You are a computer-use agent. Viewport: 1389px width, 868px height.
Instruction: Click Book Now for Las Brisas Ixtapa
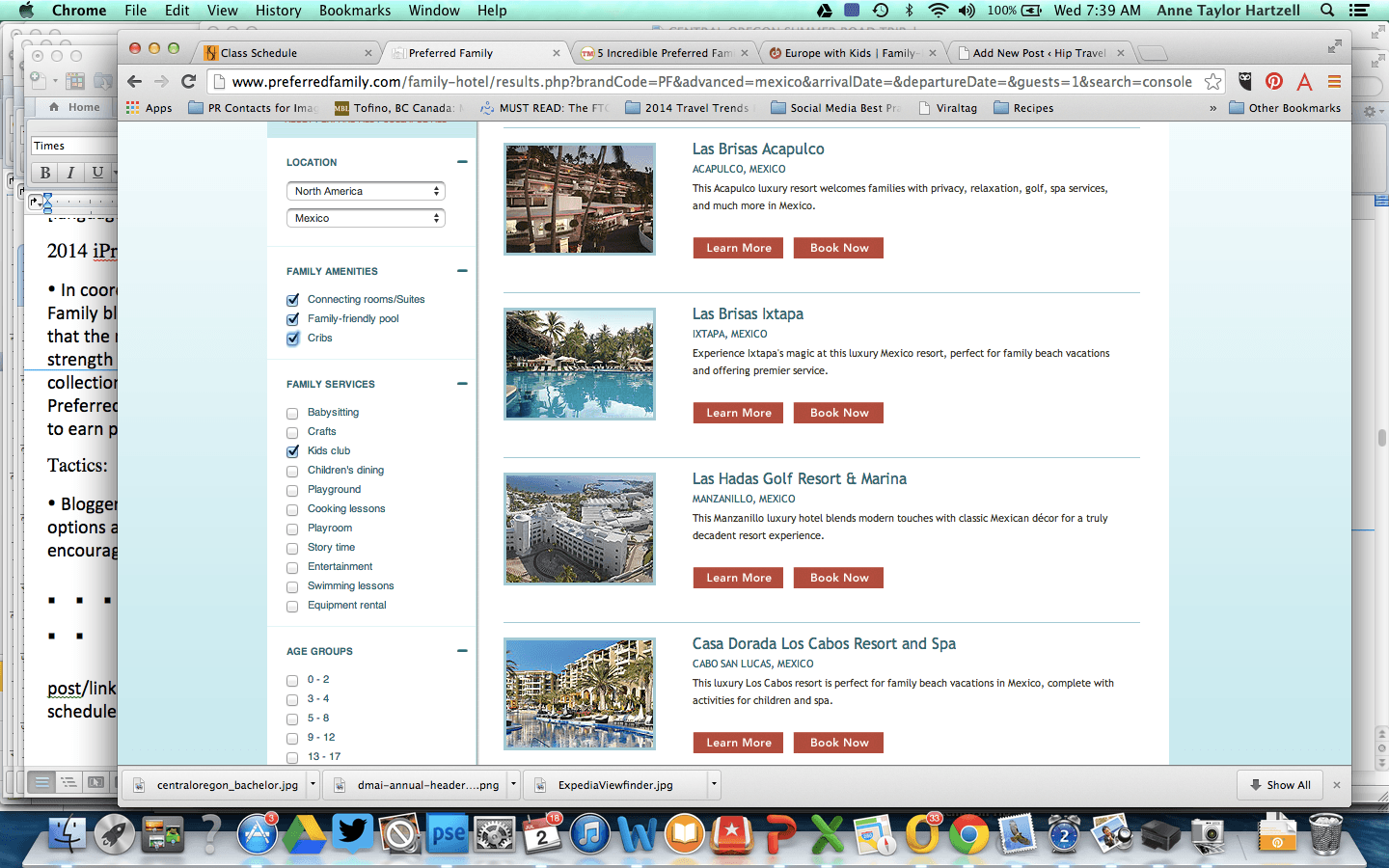[839, 413]
